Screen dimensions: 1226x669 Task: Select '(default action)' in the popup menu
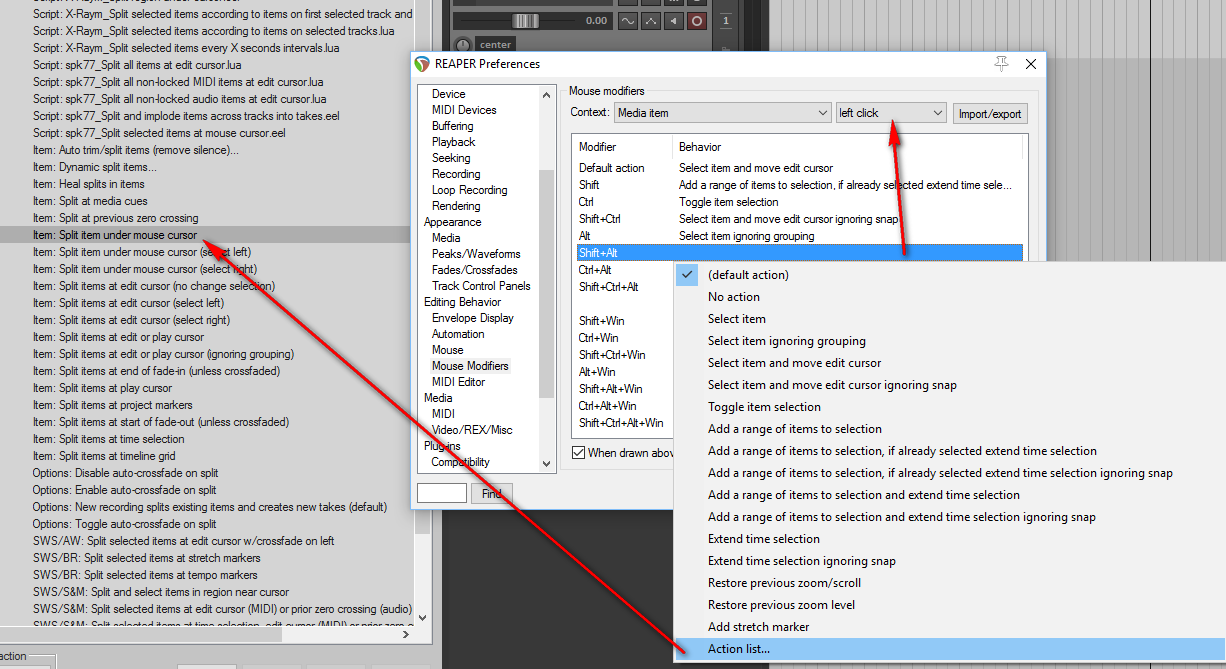(x=950, y=275)
